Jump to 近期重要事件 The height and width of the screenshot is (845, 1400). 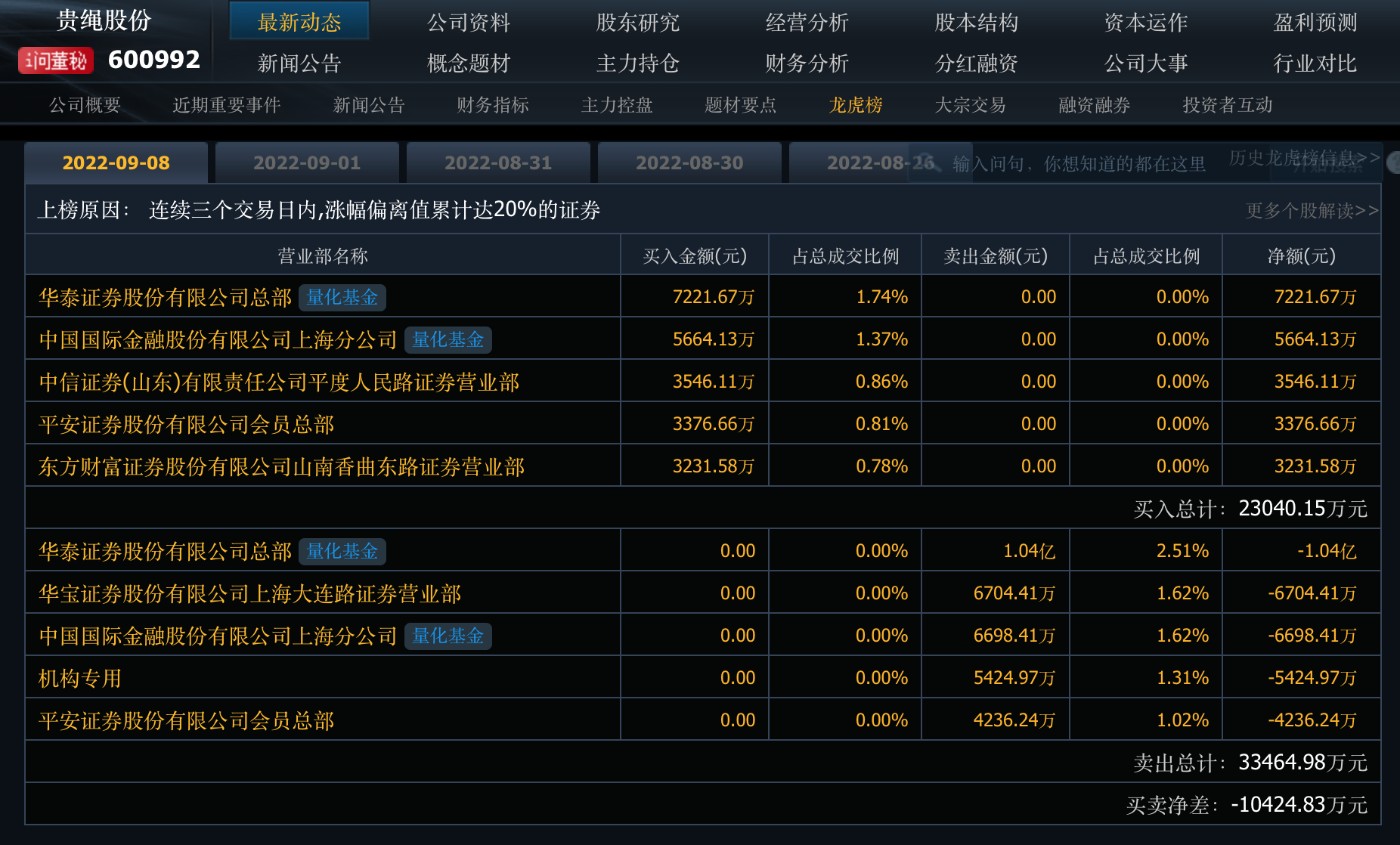[227, 104]
